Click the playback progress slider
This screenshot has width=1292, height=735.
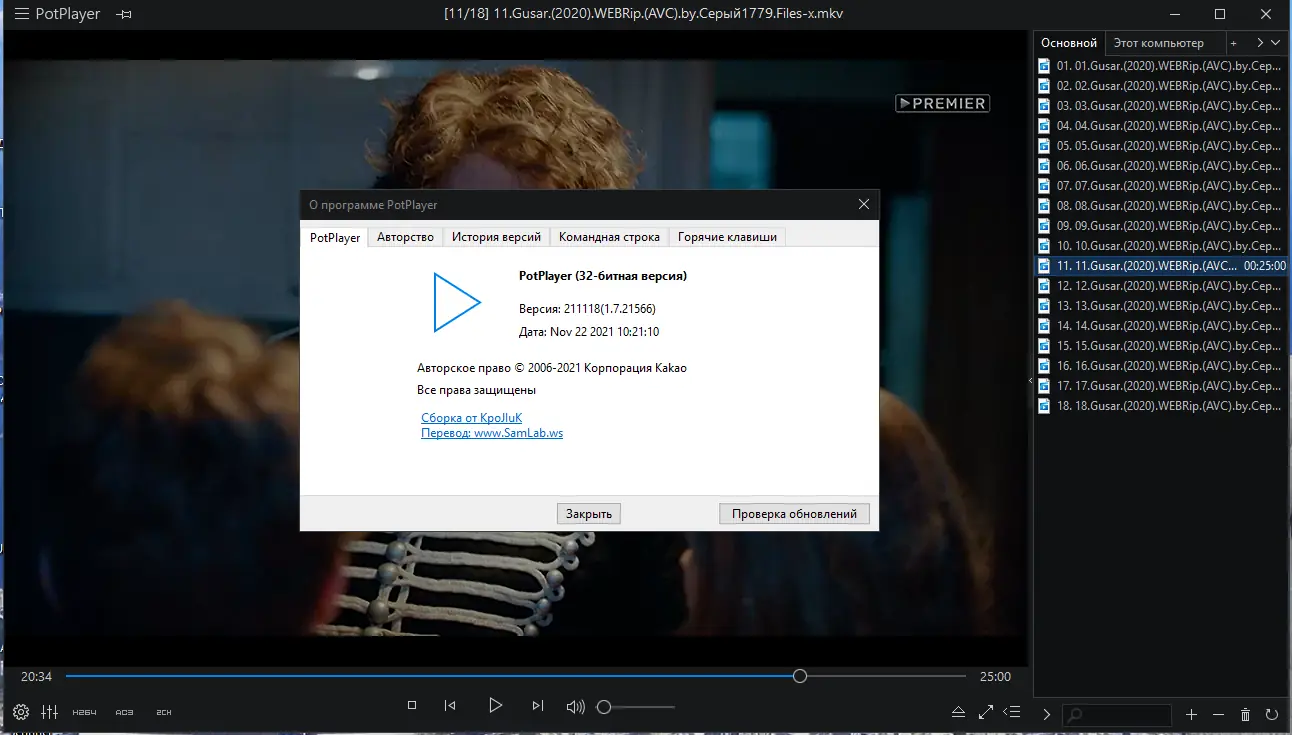(799, 676)
